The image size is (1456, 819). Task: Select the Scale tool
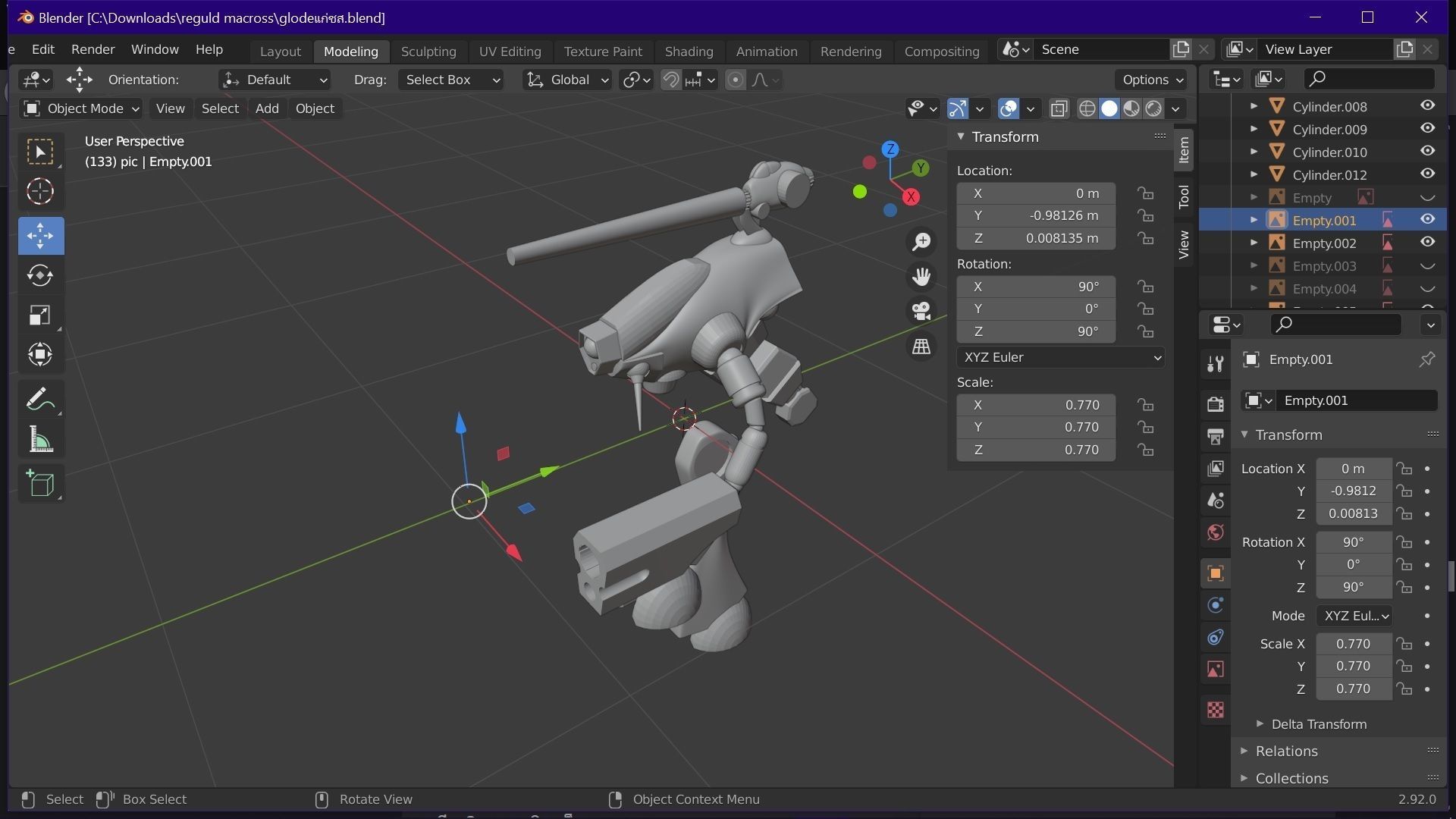pos(40,315)
